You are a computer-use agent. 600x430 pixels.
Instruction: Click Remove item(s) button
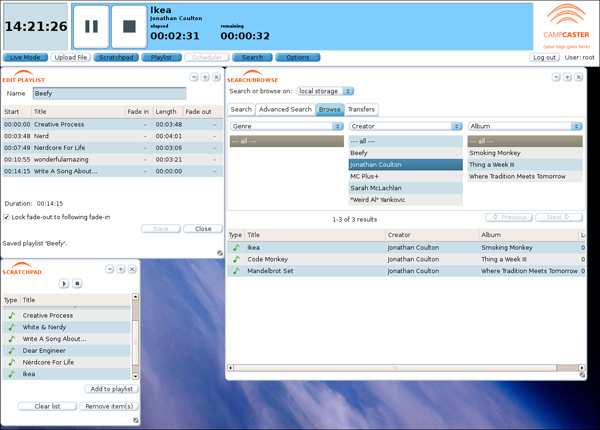[x=109, y=406]
